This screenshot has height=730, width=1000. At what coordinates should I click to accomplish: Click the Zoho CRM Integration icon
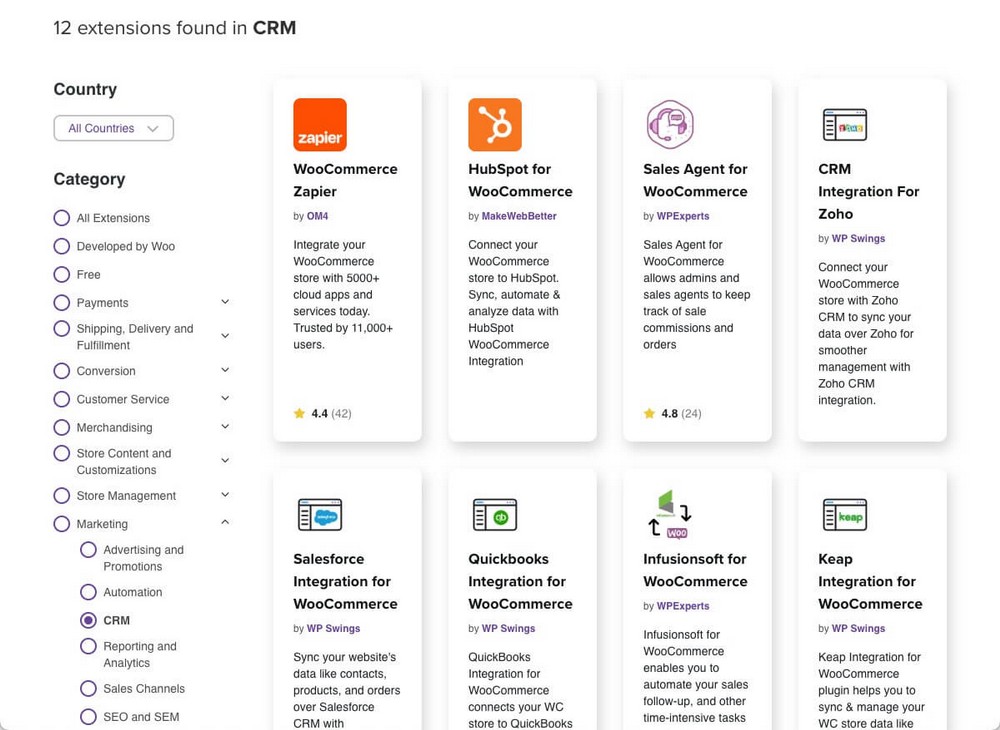(844, 124)
